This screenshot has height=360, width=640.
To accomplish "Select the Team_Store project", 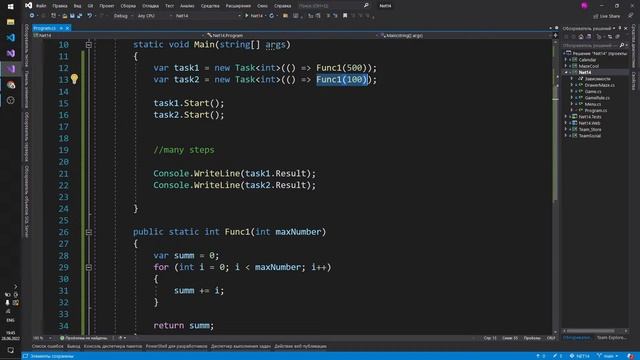I will [590, 129].
